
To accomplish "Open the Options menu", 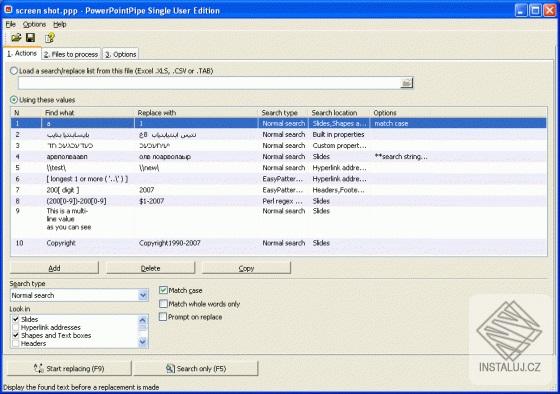I will (34, 24).
